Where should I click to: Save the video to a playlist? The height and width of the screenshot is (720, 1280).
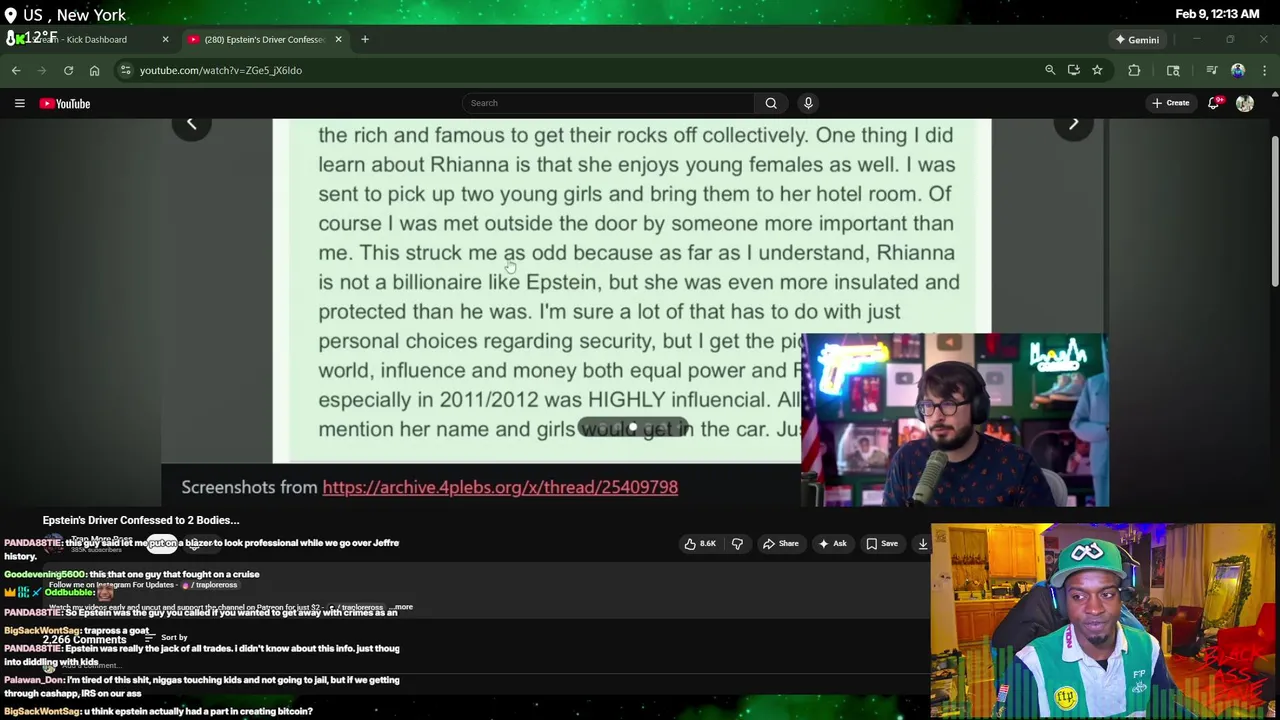881,544
